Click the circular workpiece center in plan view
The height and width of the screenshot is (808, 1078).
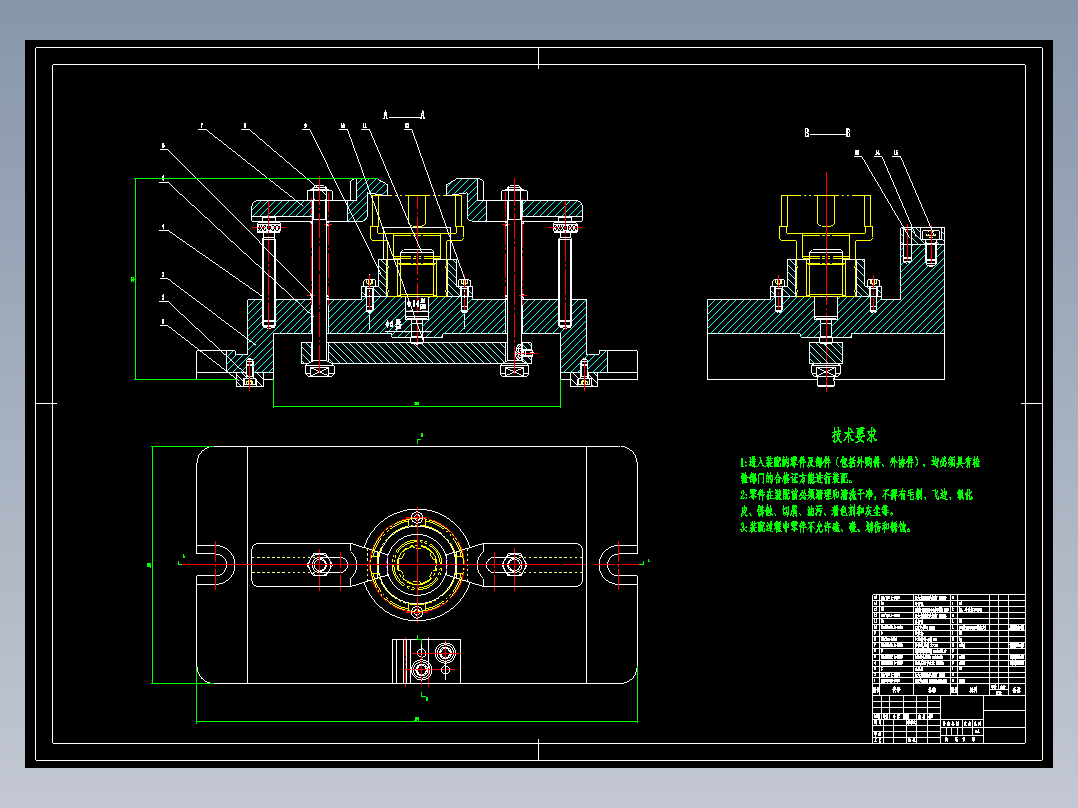click(x=417, y=565)
